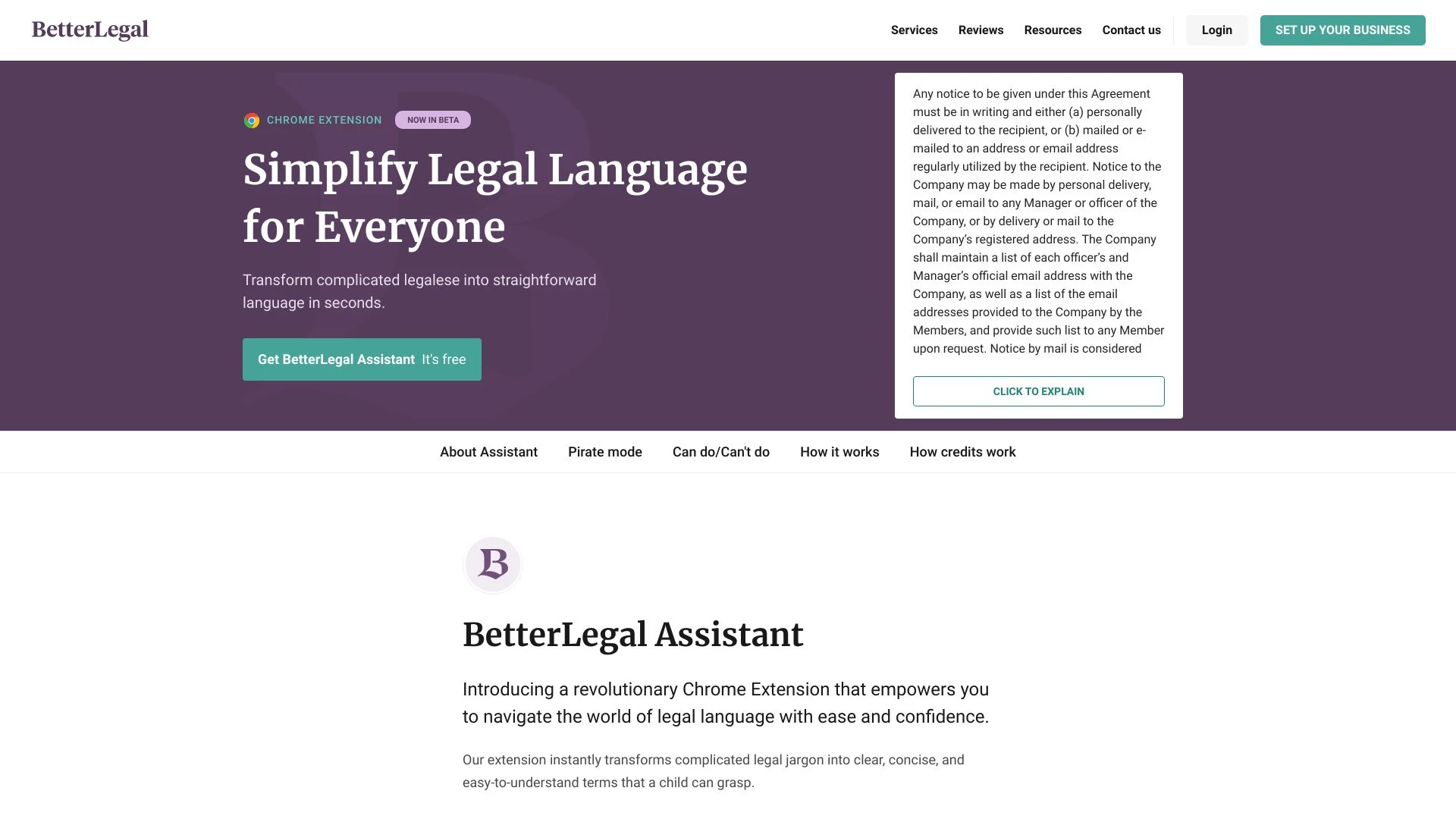The height and width of the screenshot is (819, 1456).
Task: Click the CLICK TO EXPLAIN button
Action: pos(1038,391)
